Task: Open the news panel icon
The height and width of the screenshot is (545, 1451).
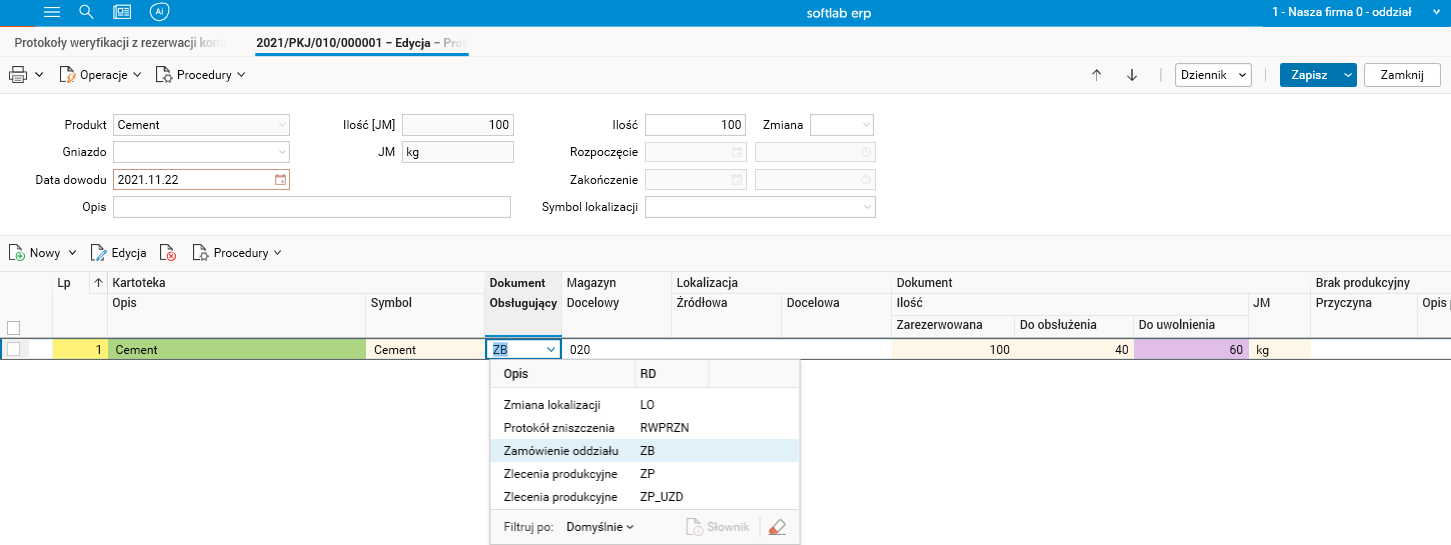Action: (x=122, y=12)
